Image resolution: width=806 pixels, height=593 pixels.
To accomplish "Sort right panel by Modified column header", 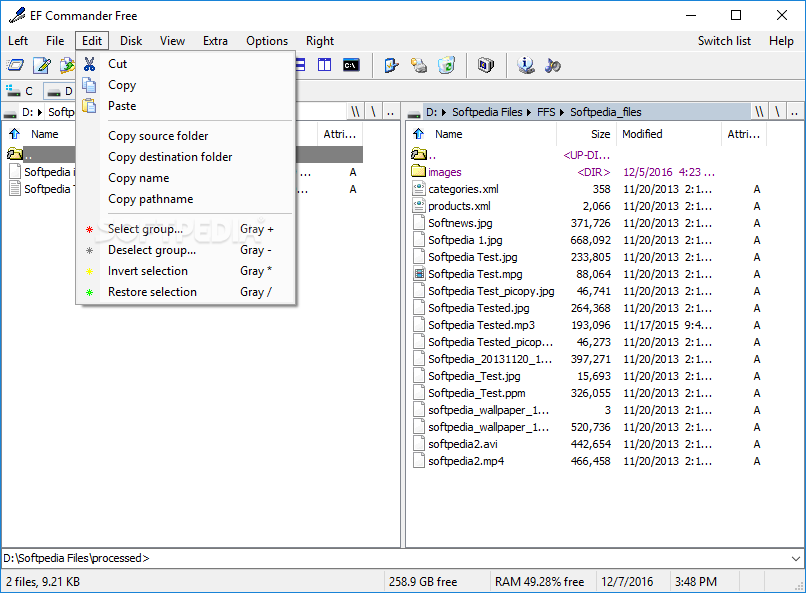I will tap(669, 134).
